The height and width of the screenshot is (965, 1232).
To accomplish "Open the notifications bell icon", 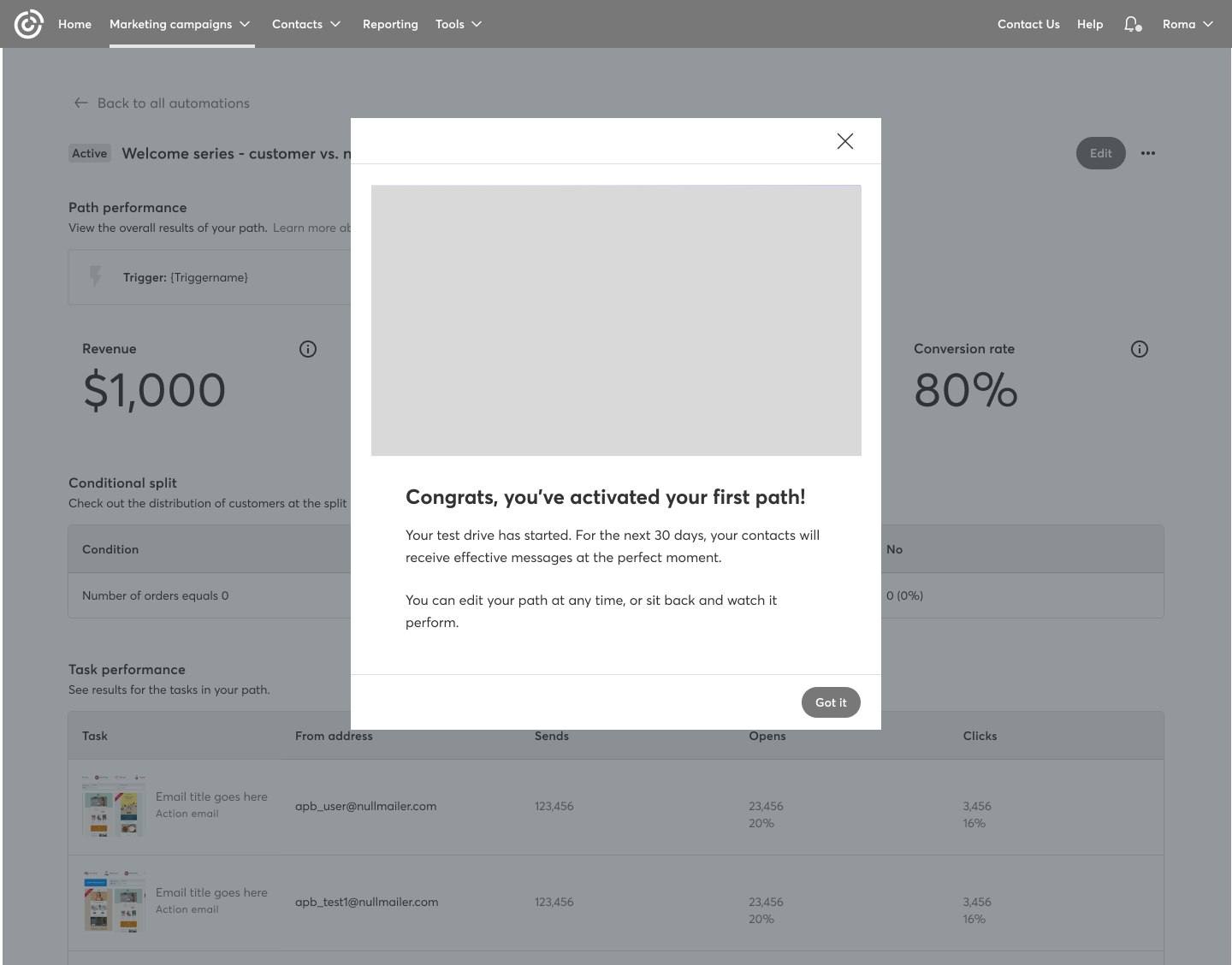I will [1132, 24].
